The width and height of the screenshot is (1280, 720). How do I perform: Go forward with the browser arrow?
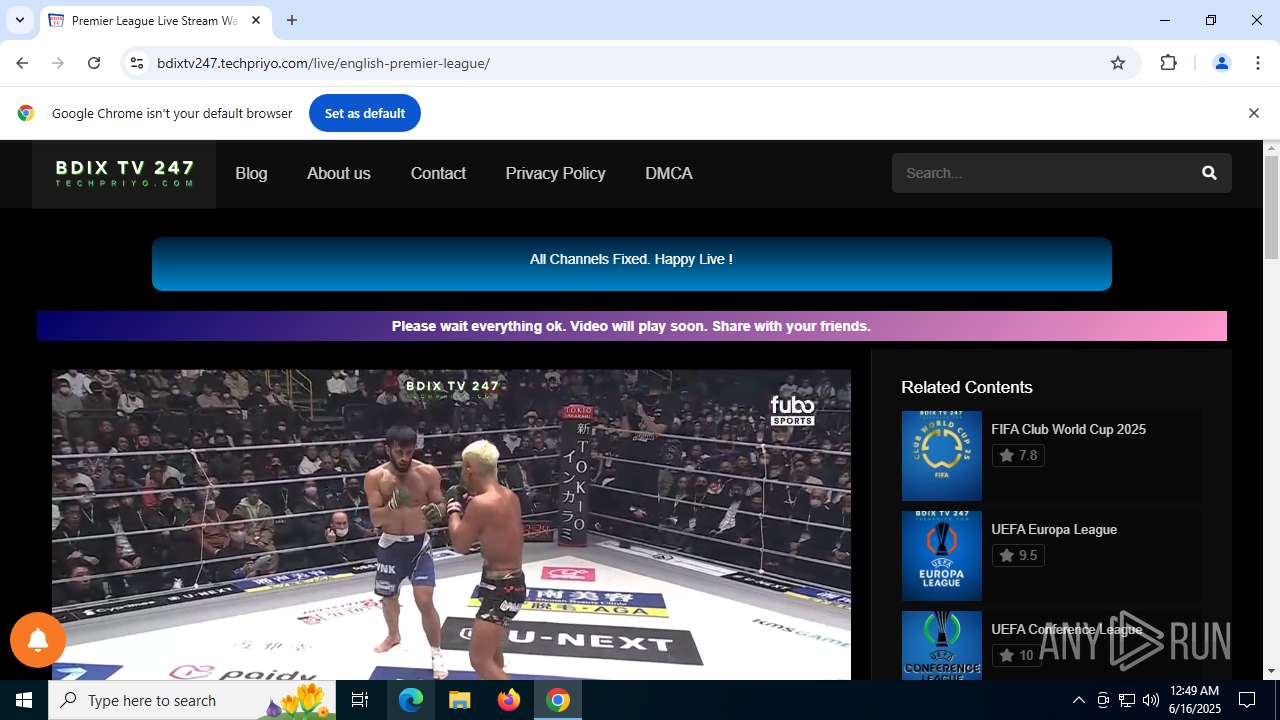tap(58, 63)
